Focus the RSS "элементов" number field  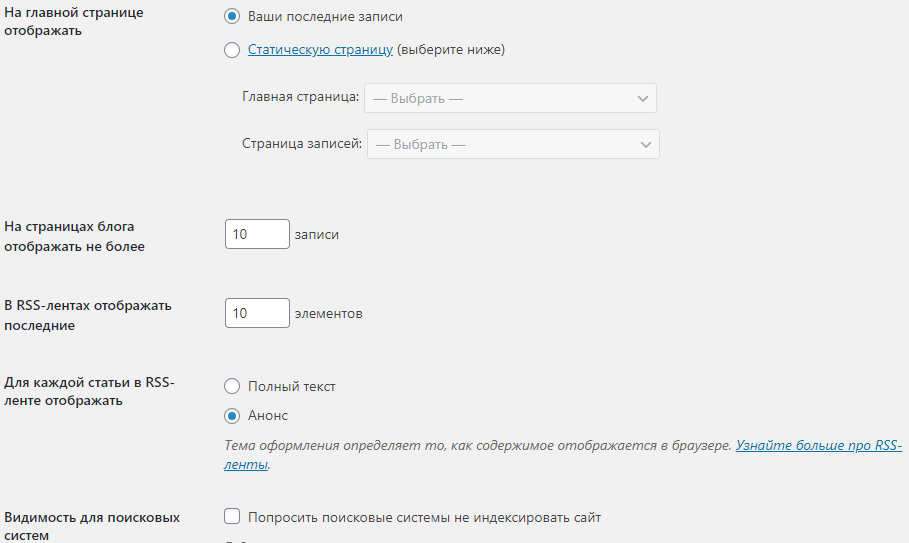coord(257,313)
